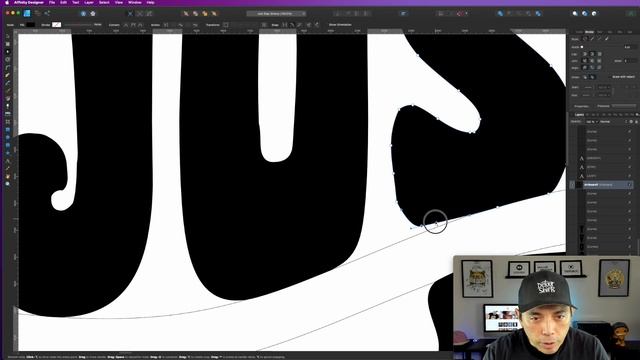Viewport: 640px width, 360px height.
Task: Switch to the Export Persona
Action: click(47, 13)
